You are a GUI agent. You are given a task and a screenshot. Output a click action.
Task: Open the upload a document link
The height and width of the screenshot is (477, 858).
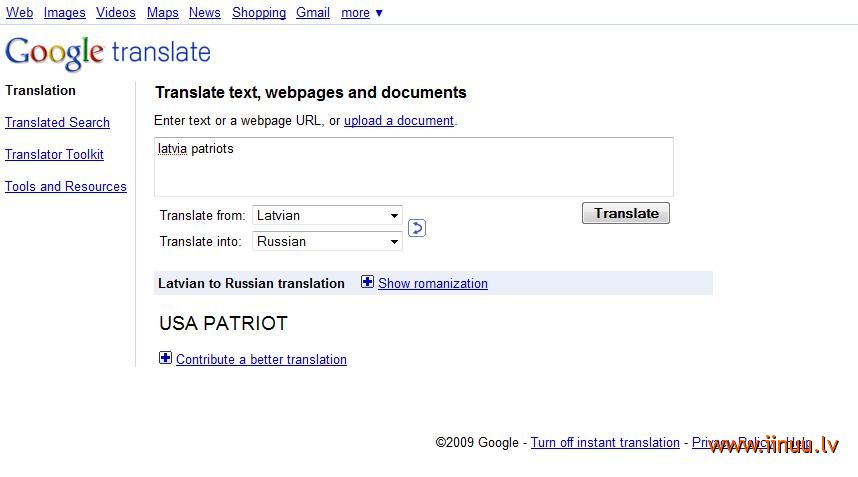(399, 120)
